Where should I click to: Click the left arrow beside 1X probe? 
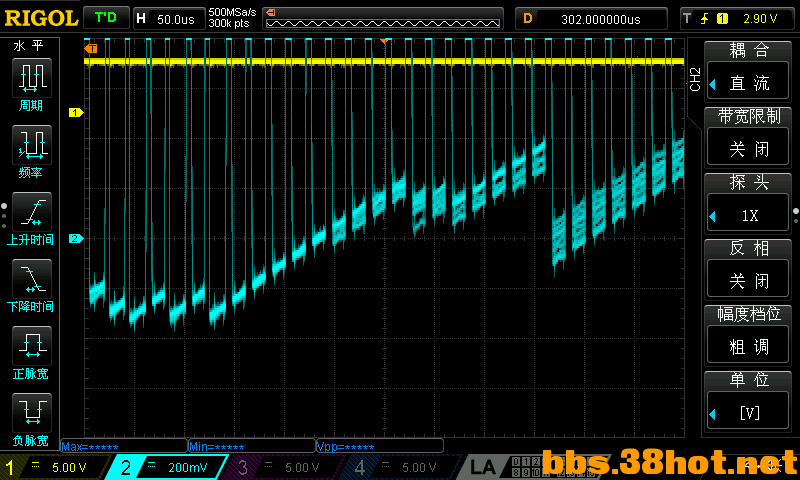(713, 216)
